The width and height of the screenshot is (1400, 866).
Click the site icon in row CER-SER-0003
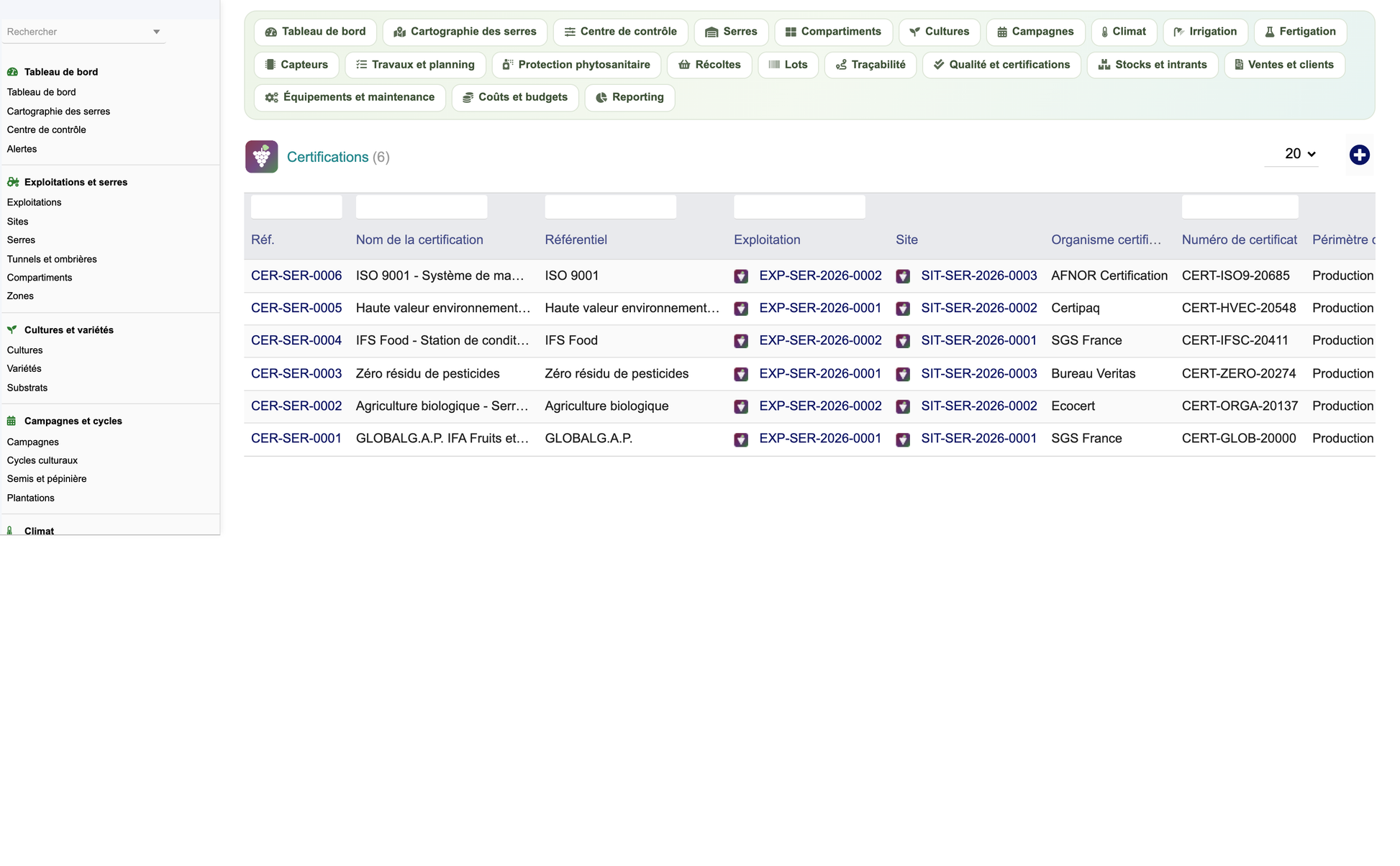(x=903, y=374)
